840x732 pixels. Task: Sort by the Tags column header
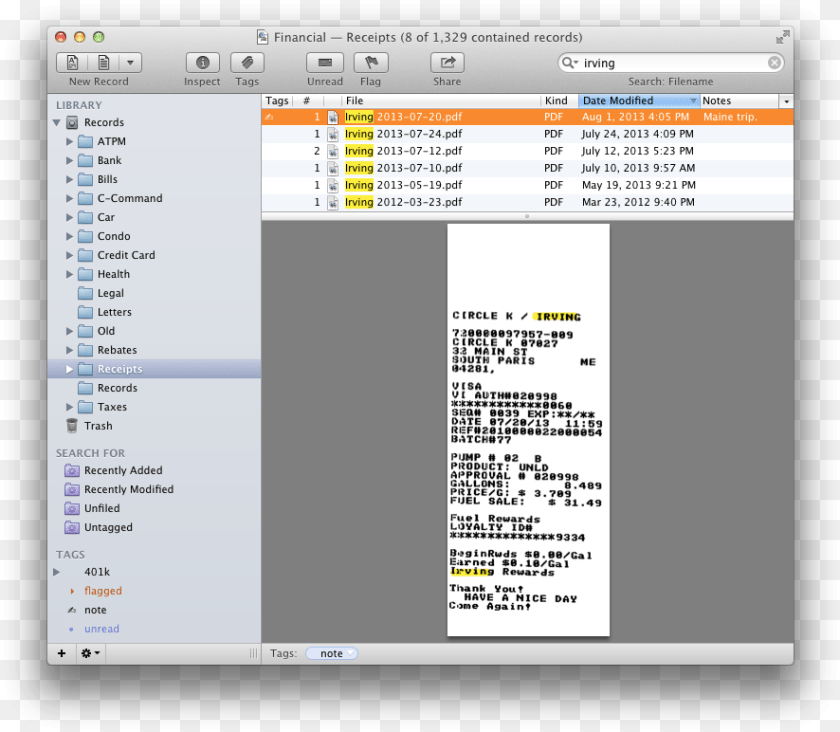(276, 101)
